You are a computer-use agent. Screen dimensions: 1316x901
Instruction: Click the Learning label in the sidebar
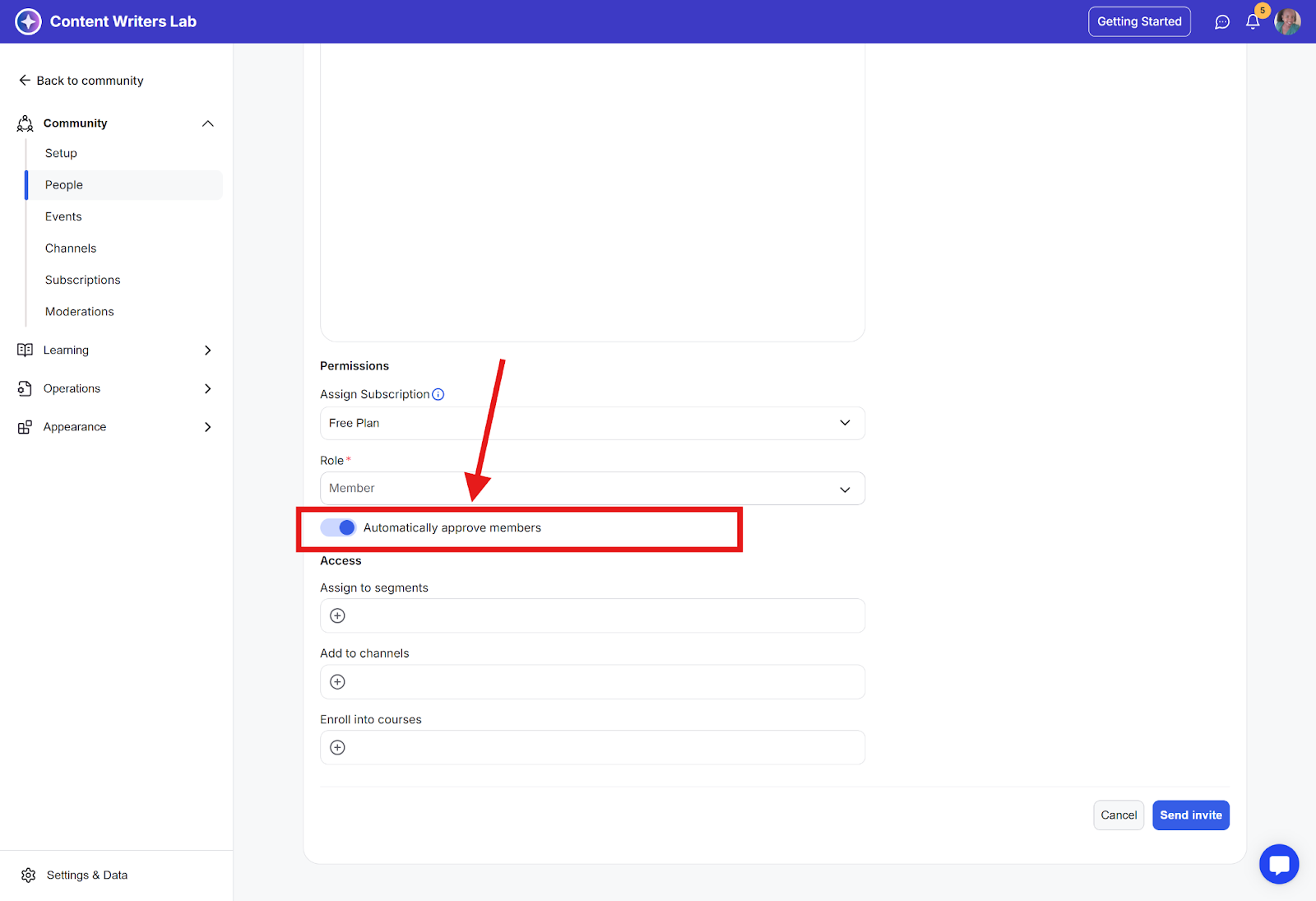coord(66,350)
